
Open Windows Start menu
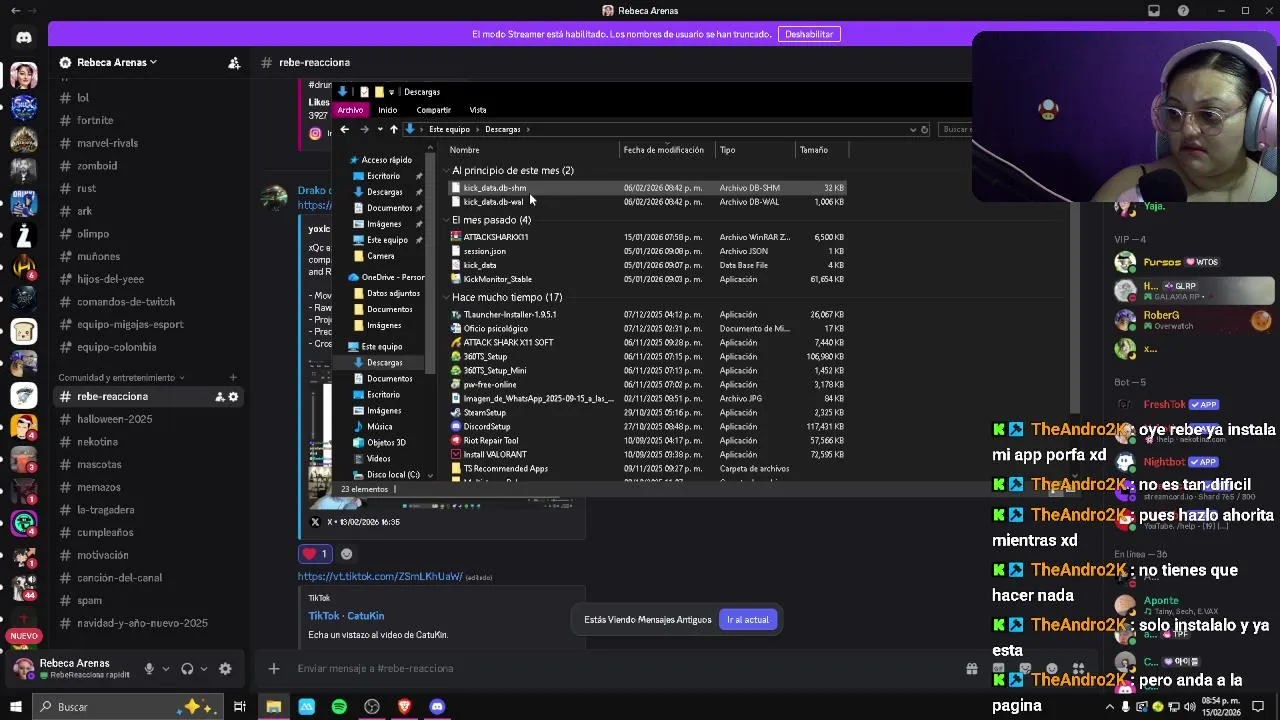pyautogui.click(x=15, y=707)
